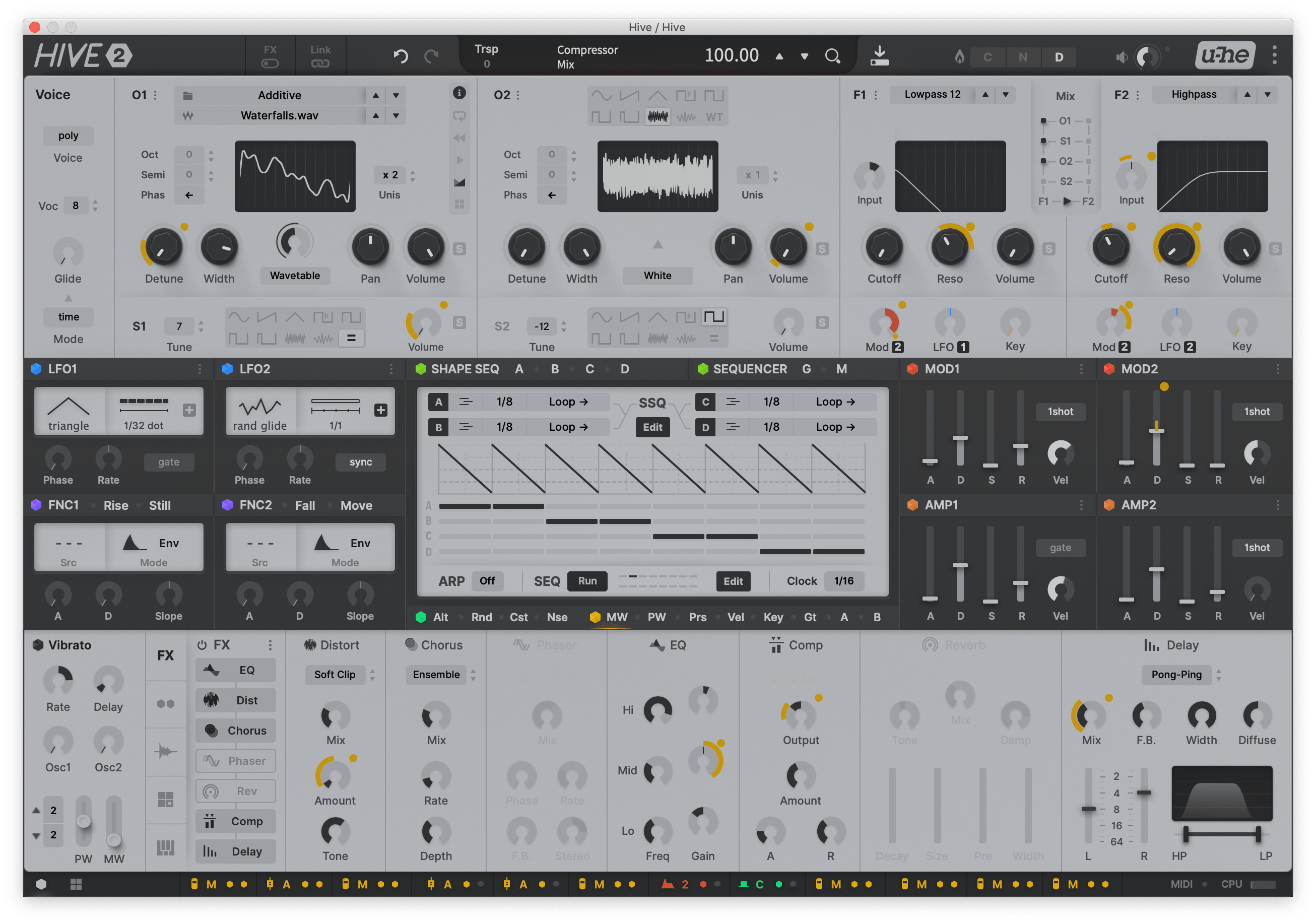
Task: Select the white noise waveform for O2
Action: click(x=657, y=117)
